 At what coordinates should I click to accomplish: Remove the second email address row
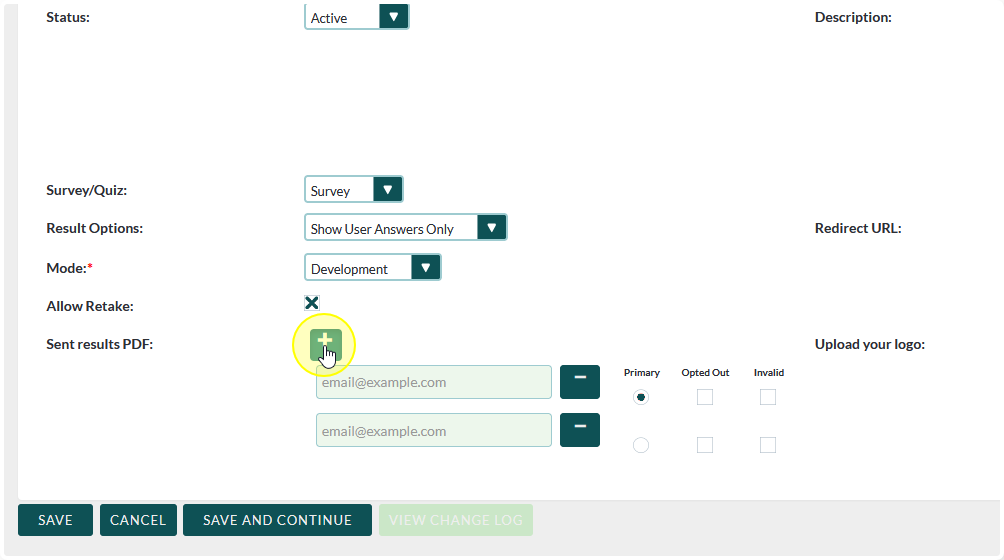click(580, 430)
